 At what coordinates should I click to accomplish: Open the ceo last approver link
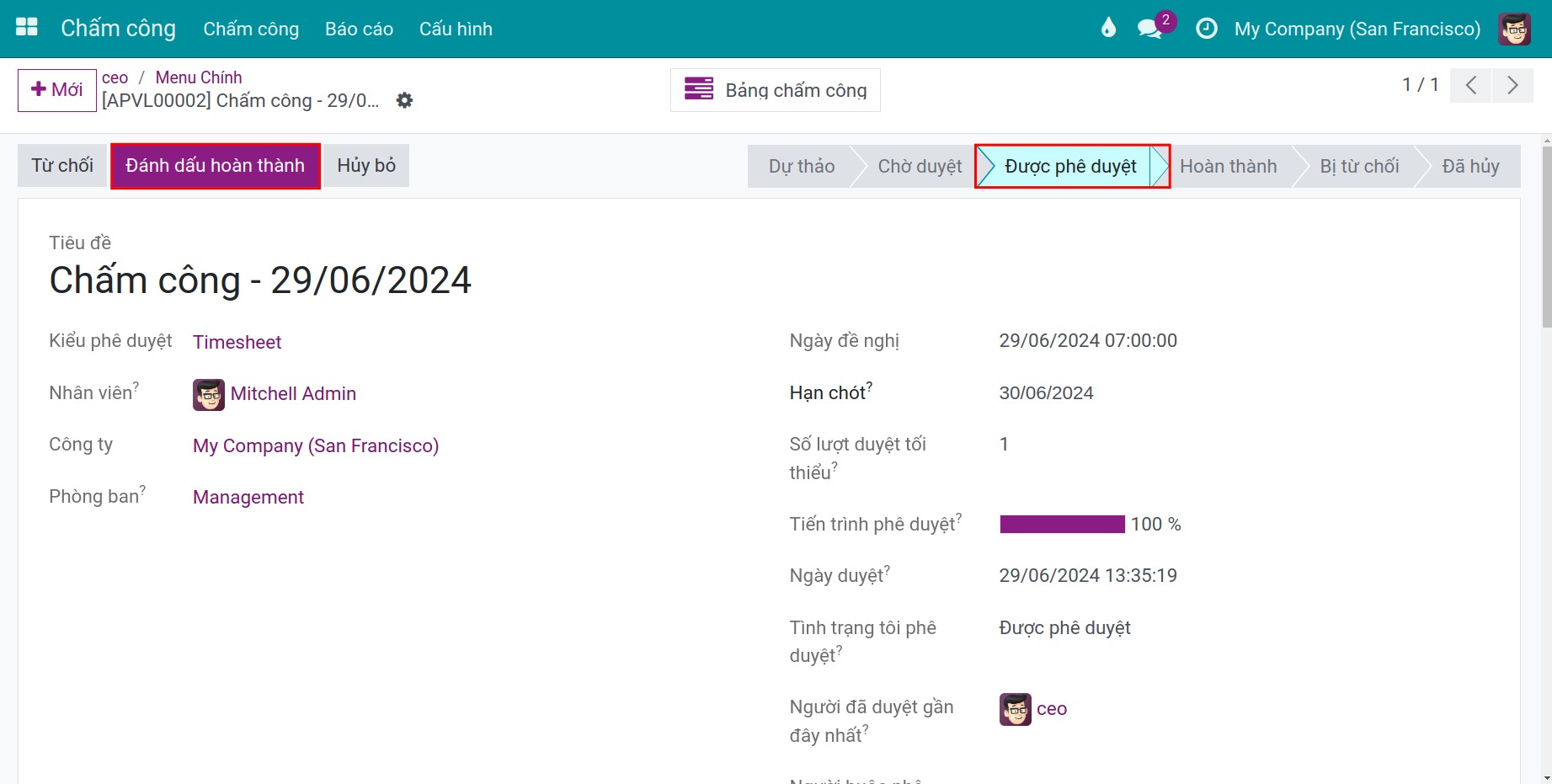coord(1052,709)
